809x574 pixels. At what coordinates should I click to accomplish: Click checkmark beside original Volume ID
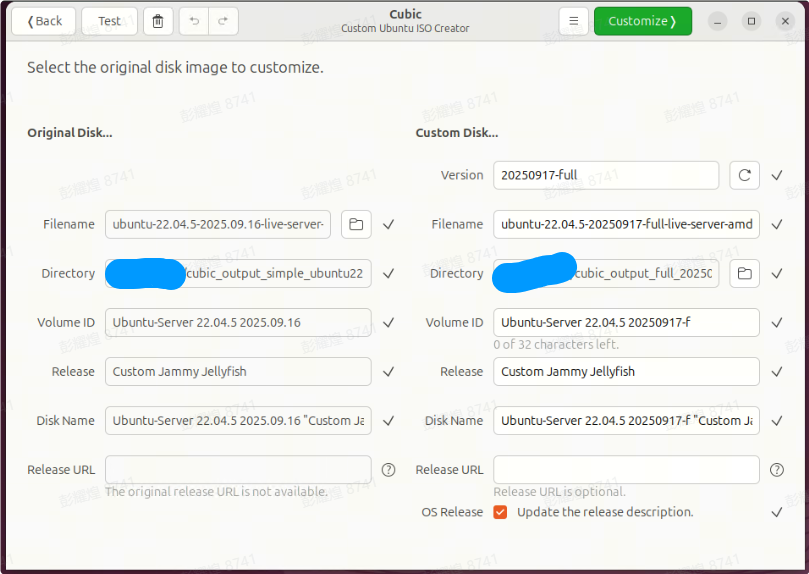tap(389, 322)
